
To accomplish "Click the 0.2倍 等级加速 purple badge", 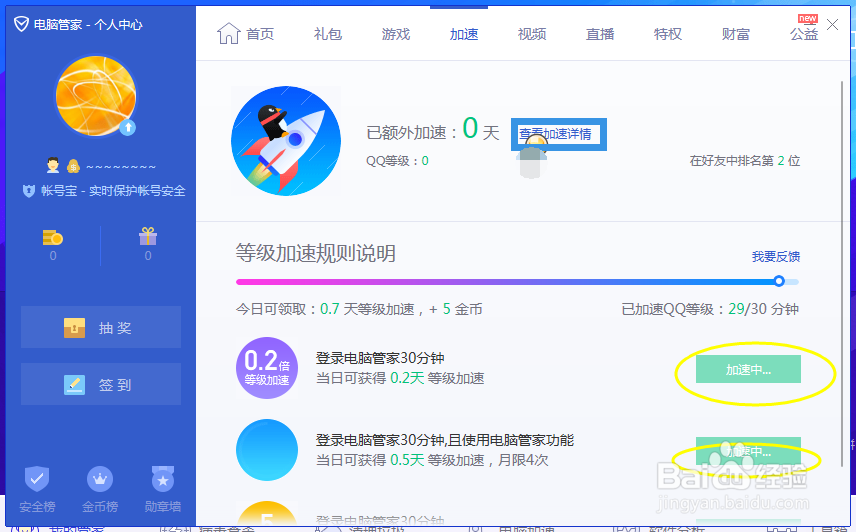I will point(267,368).
